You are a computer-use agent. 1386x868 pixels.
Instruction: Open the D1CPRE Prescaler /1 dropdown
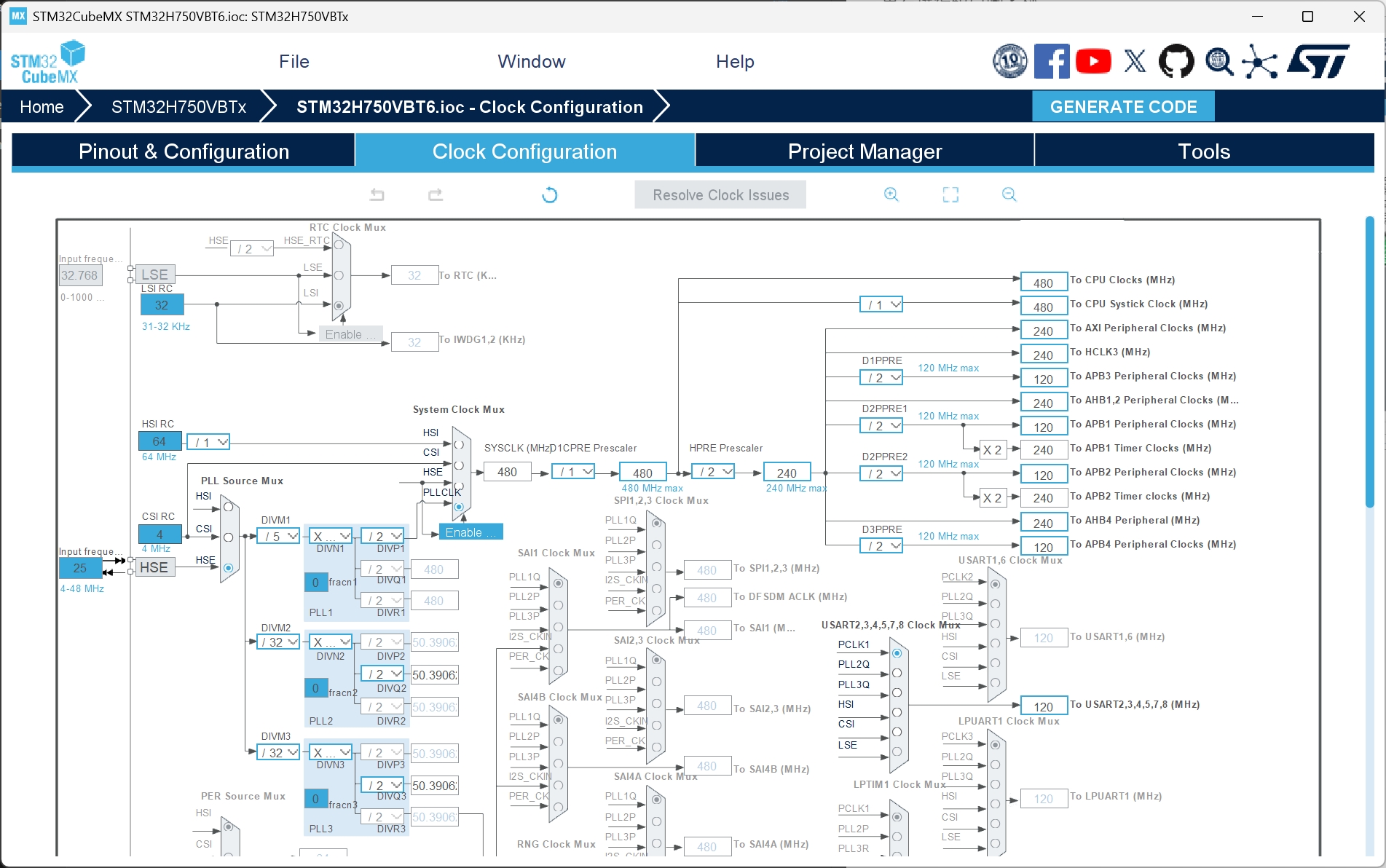coord(573,472)
